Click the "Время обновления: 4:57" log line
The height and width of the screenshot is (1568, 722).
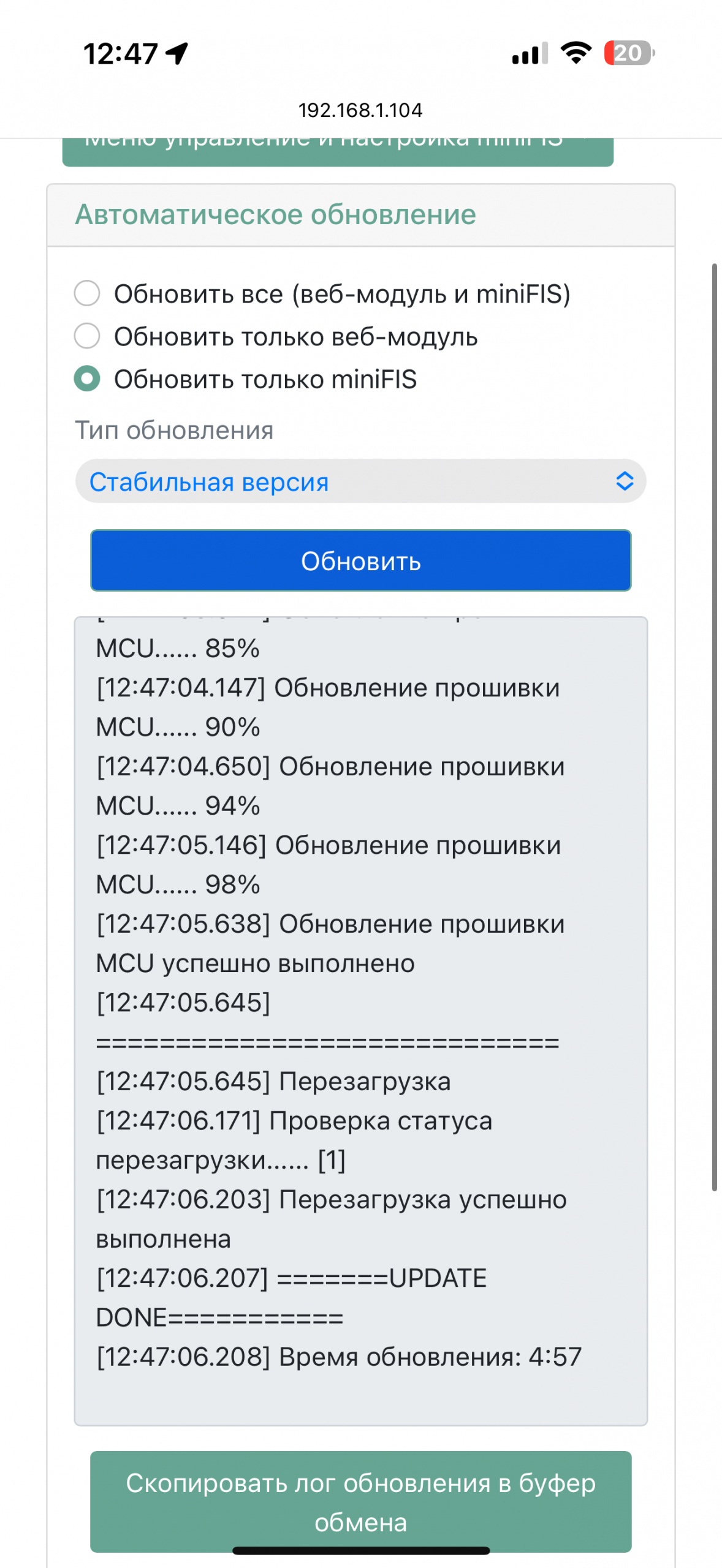(x=339, y=1357)
